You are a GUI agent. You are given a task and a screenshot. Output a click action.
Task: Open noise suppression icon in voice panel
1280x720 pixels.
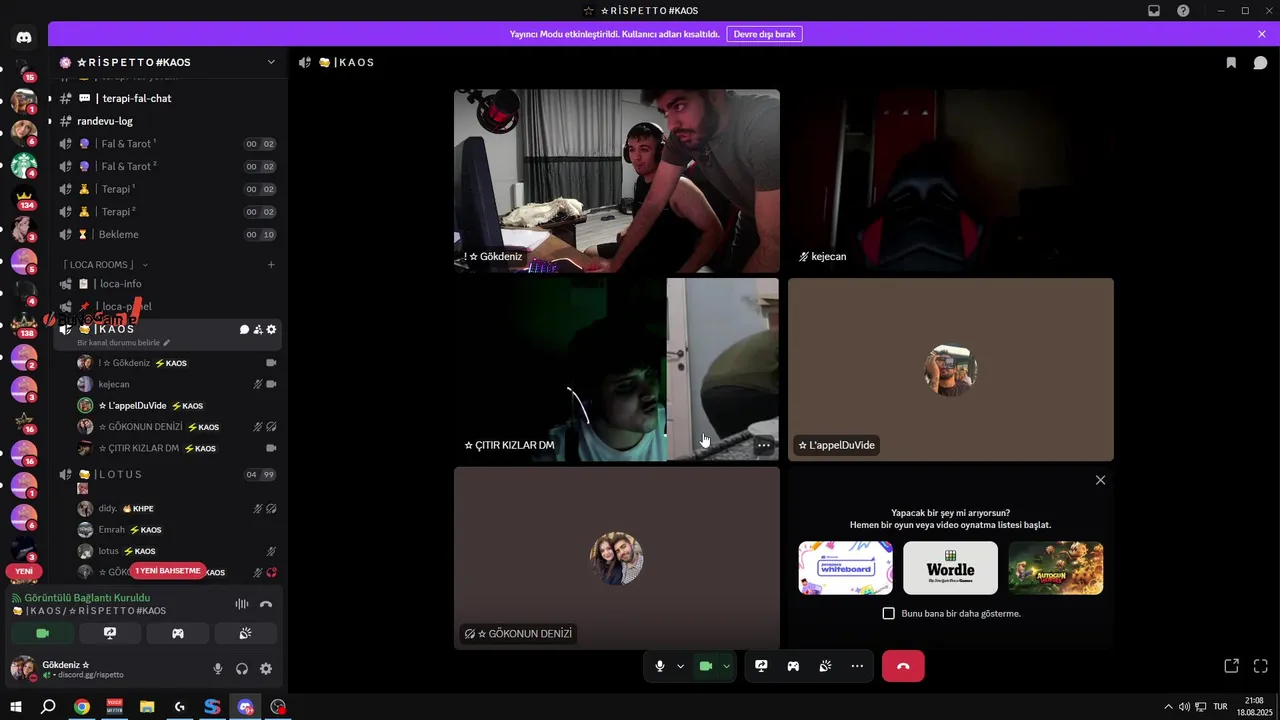pyautogui.click(x=241, y=604)
